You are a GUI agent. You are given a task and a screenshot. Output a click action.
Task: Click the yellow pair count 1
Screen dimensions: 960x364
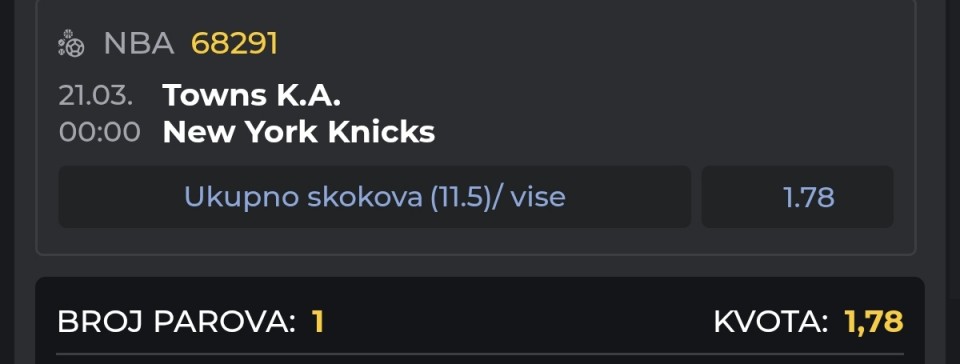[317, 322]
